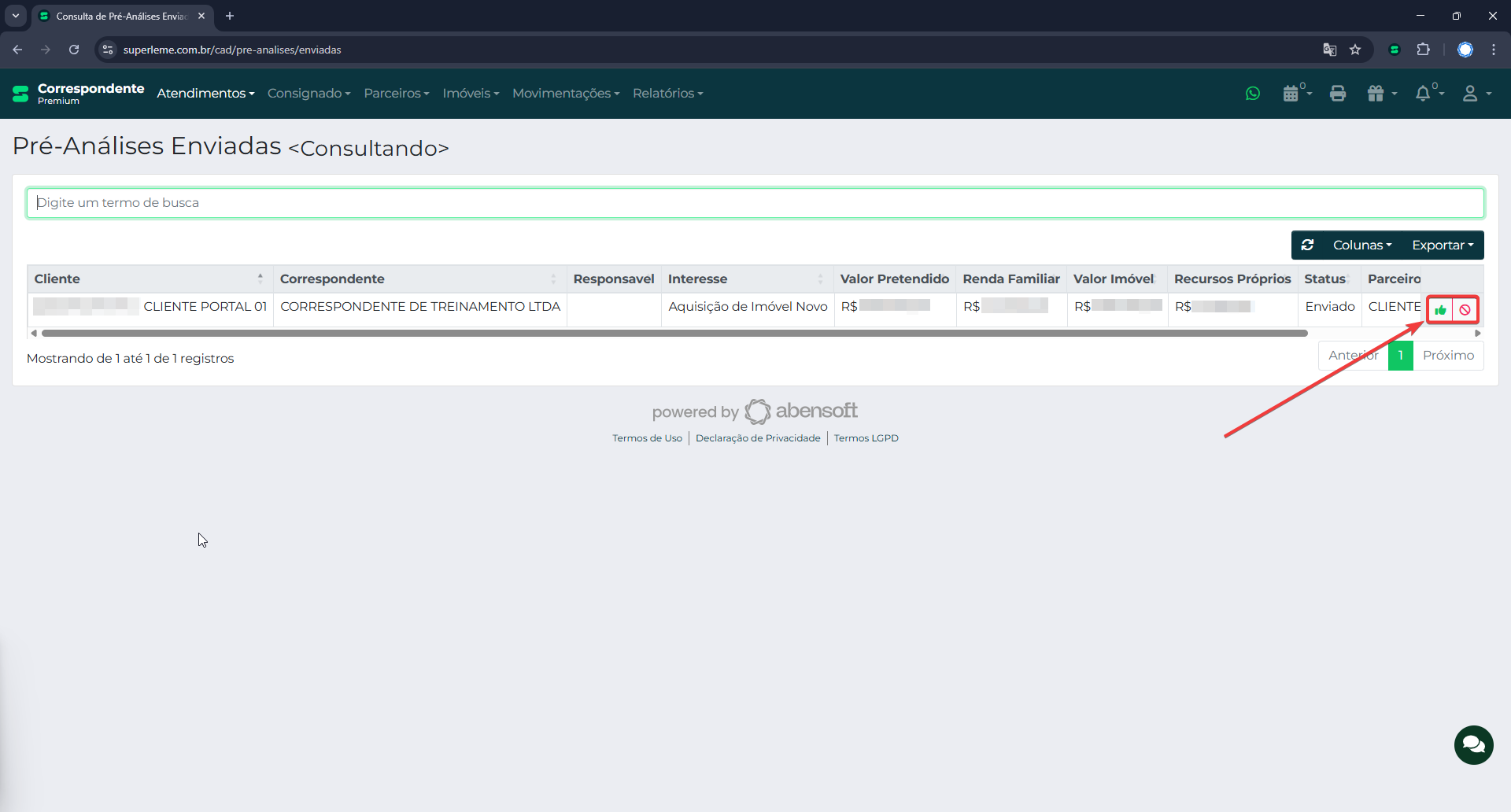Screen dimensions: 1511x812
Task: Open the notifications bell icon
Action: 1423,94
